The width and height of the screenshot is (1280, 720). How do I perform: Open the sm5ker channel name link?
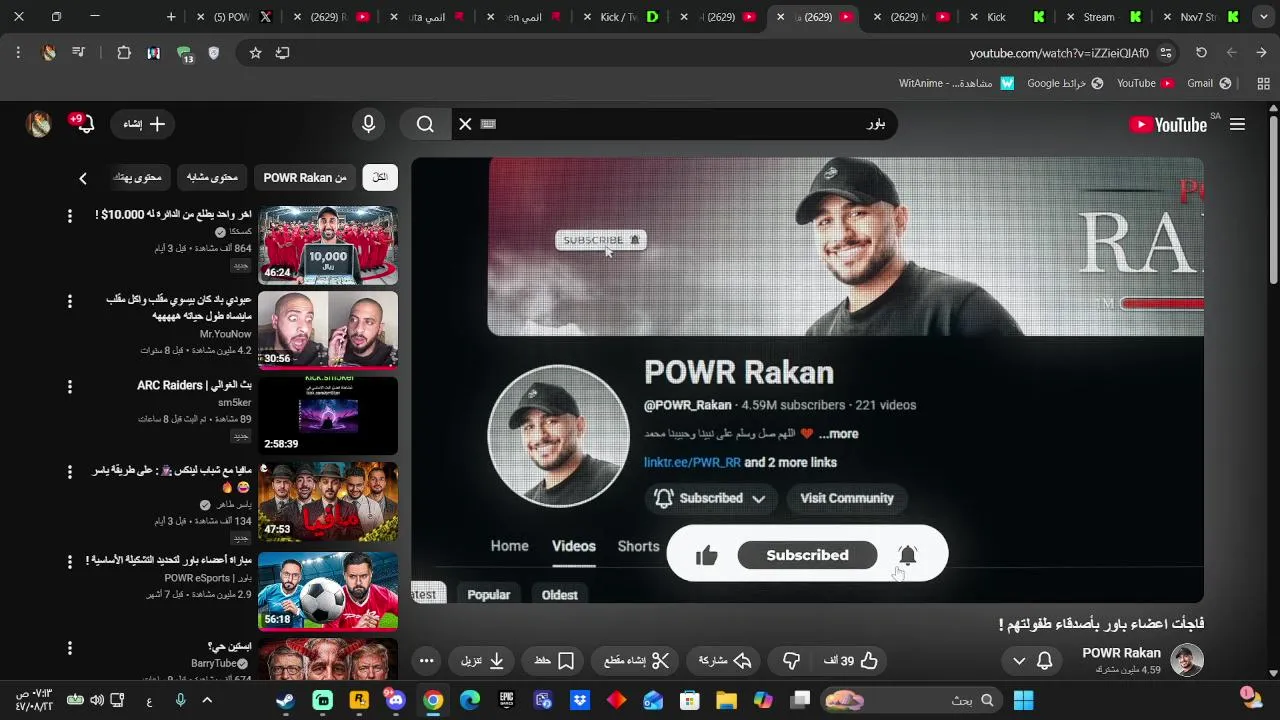click(x=234, y=403)
